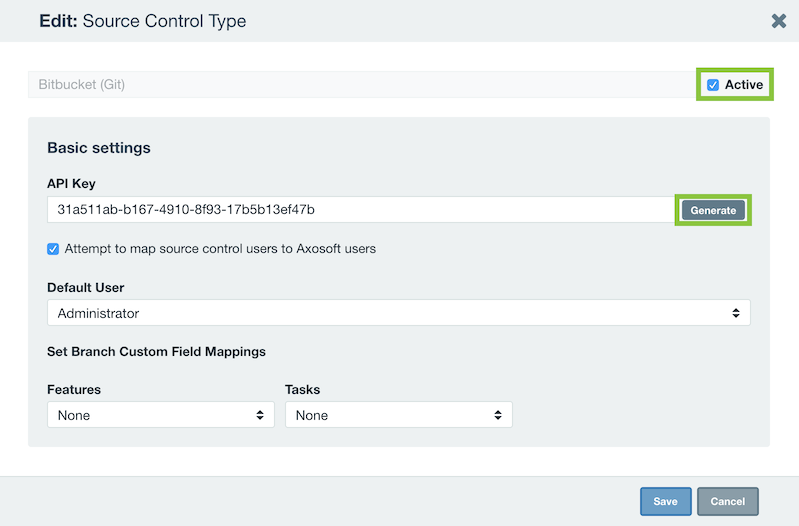
Task: Click the Basic settings heading
Action: pos(99,148)
